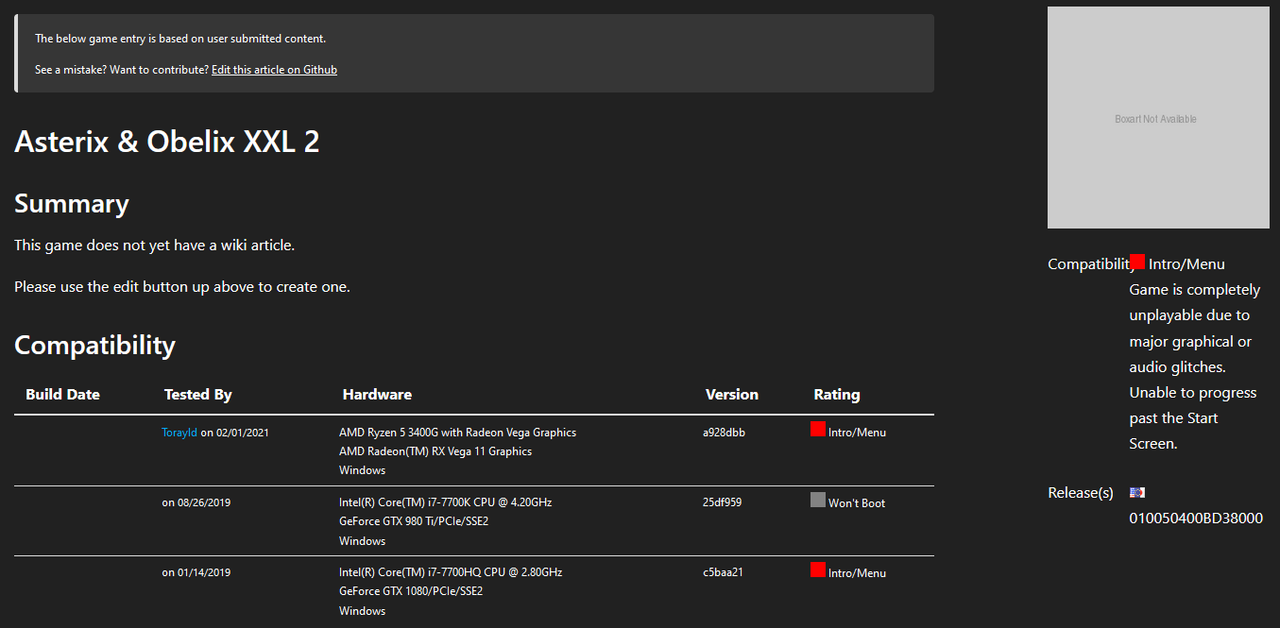Click the 'Please use the edit button' text
This screenshot has height=628, width=1280.
(182, 287)
